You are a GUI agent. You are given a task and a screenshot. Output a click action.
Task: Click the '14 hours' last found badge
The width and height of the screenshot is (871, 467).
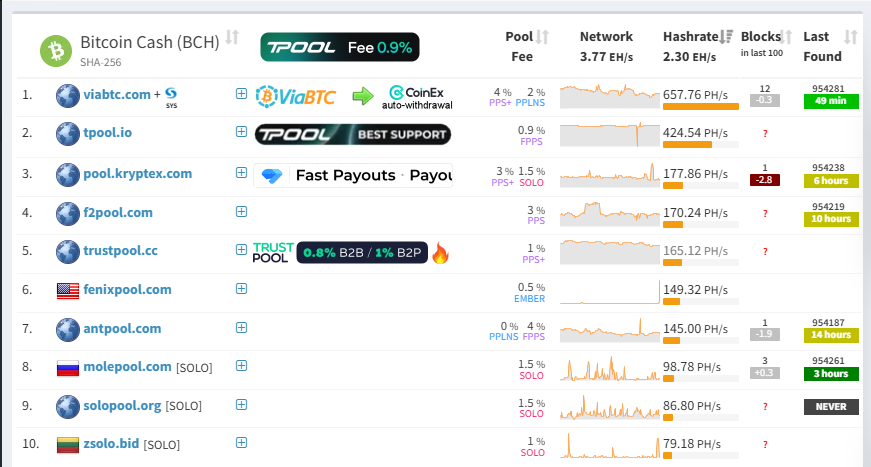(831, 335)
